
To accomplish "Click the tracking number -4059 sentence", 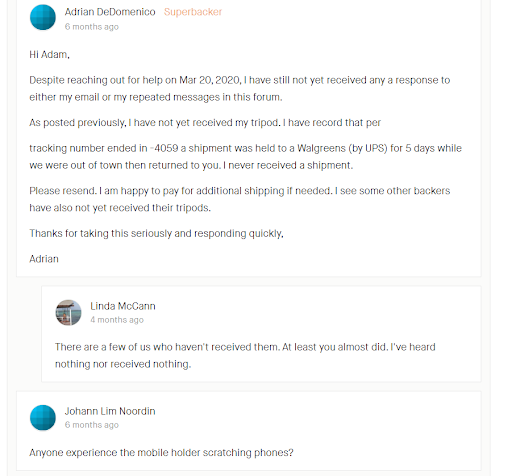I will tap(245, 157).
